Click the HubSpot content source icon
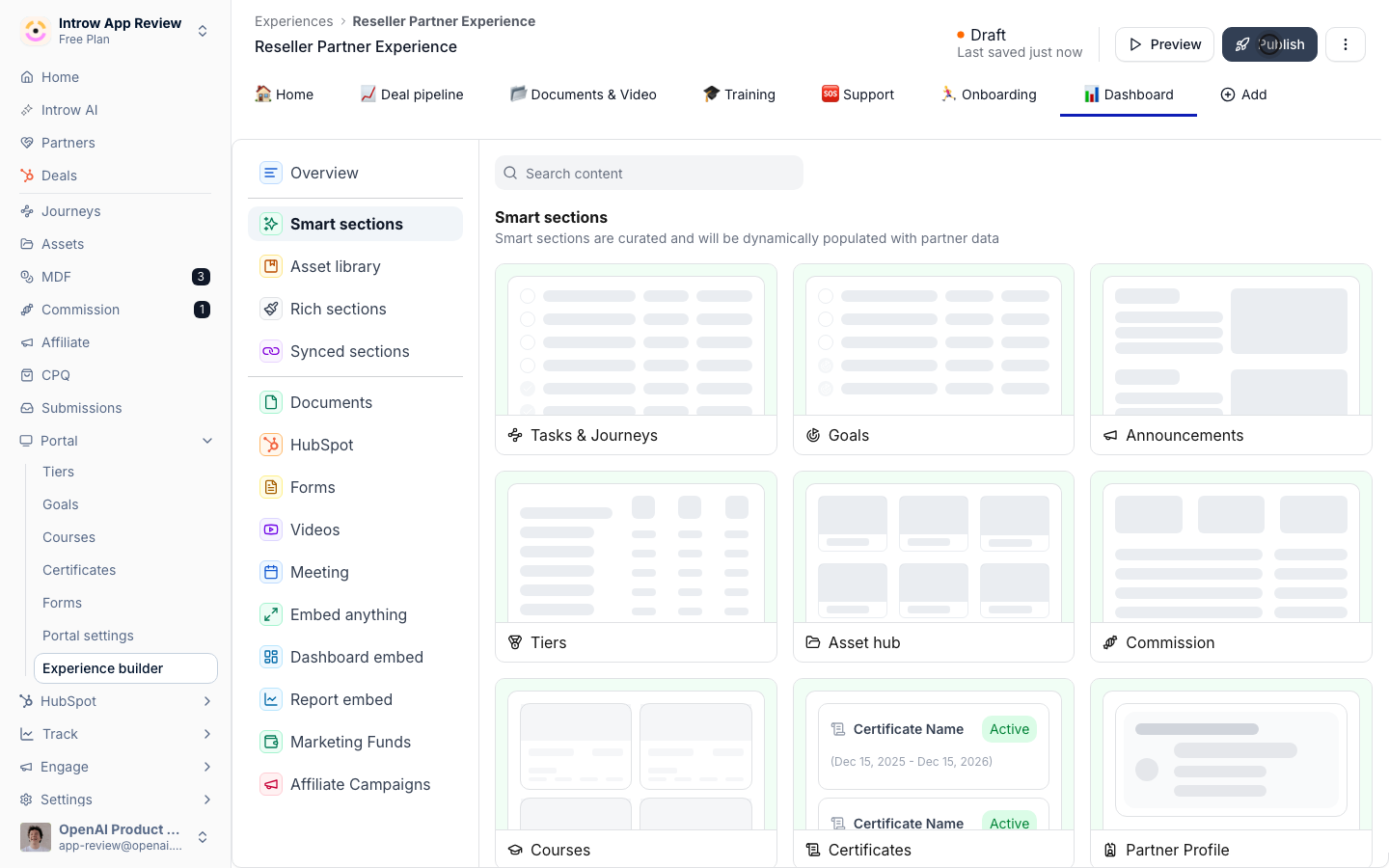 (x=271, y=445)
